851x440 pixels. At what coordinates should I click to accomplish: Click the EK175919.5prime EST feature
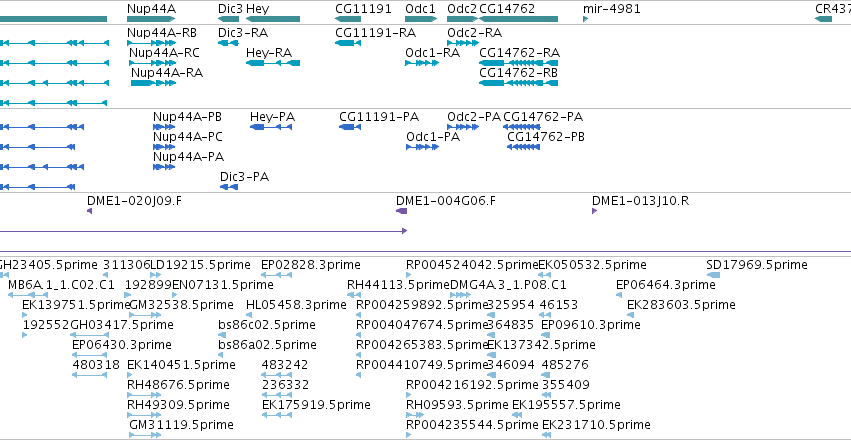[277, 416]
